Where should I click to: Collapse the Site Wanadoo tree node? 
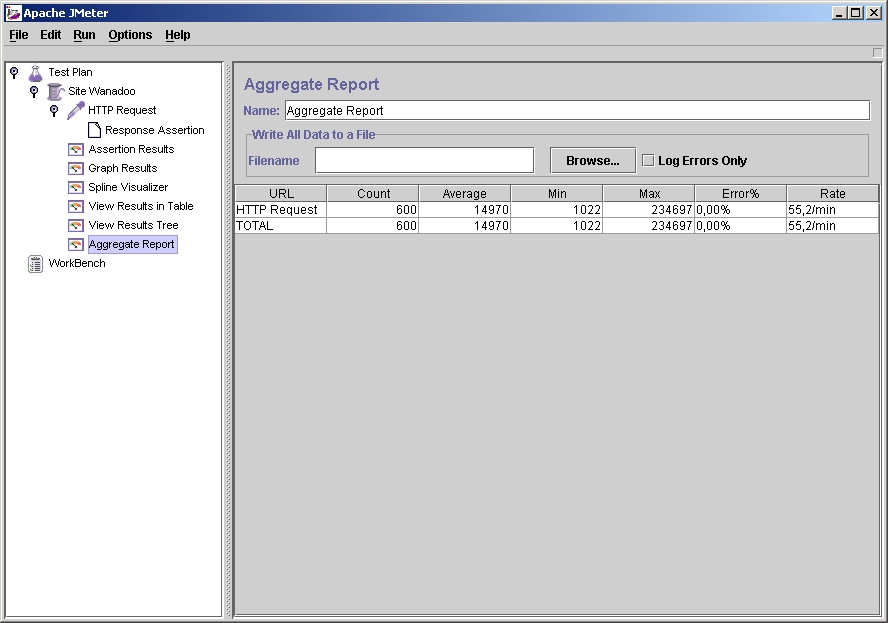pos(34,91)
